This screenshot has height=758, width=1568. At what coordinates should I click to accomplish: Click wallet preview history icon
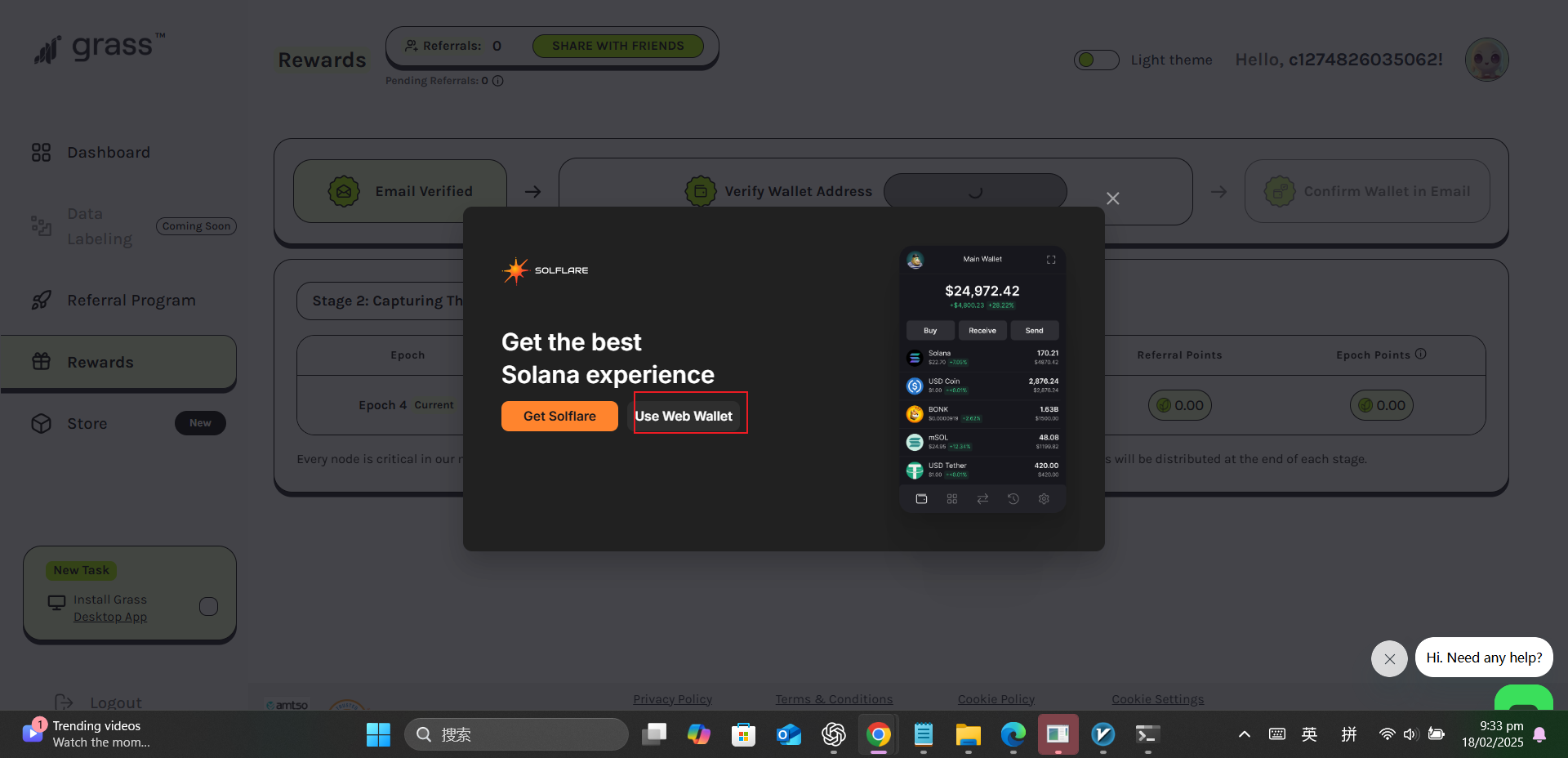coord(1013,499)
